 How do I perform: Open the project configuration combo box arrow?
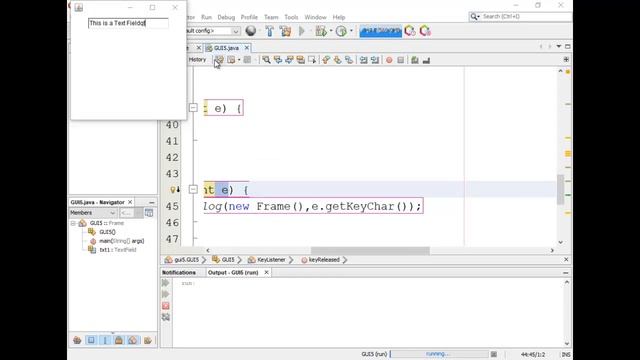pos(236,31)
